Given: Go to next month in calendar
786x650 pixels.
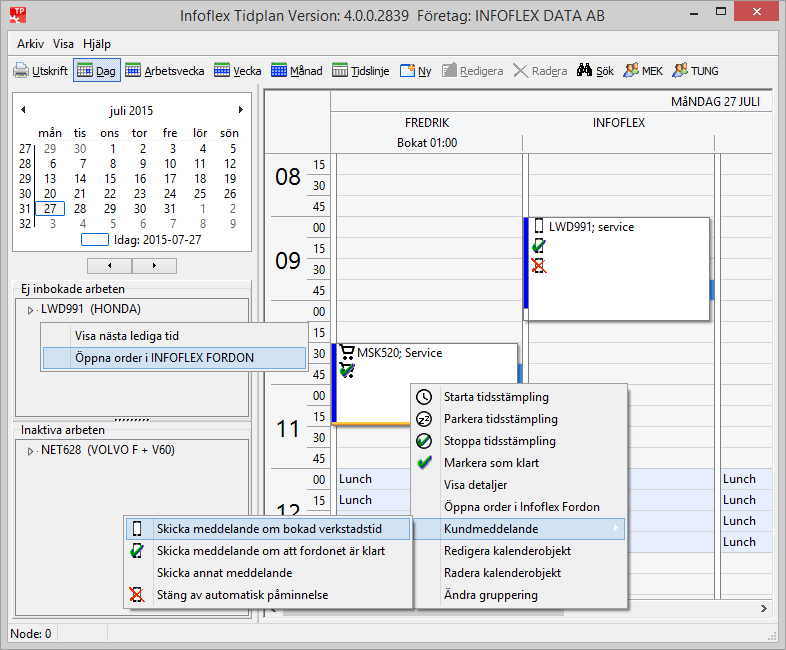Looking at the screenshot, I should [x=241, y=110].
